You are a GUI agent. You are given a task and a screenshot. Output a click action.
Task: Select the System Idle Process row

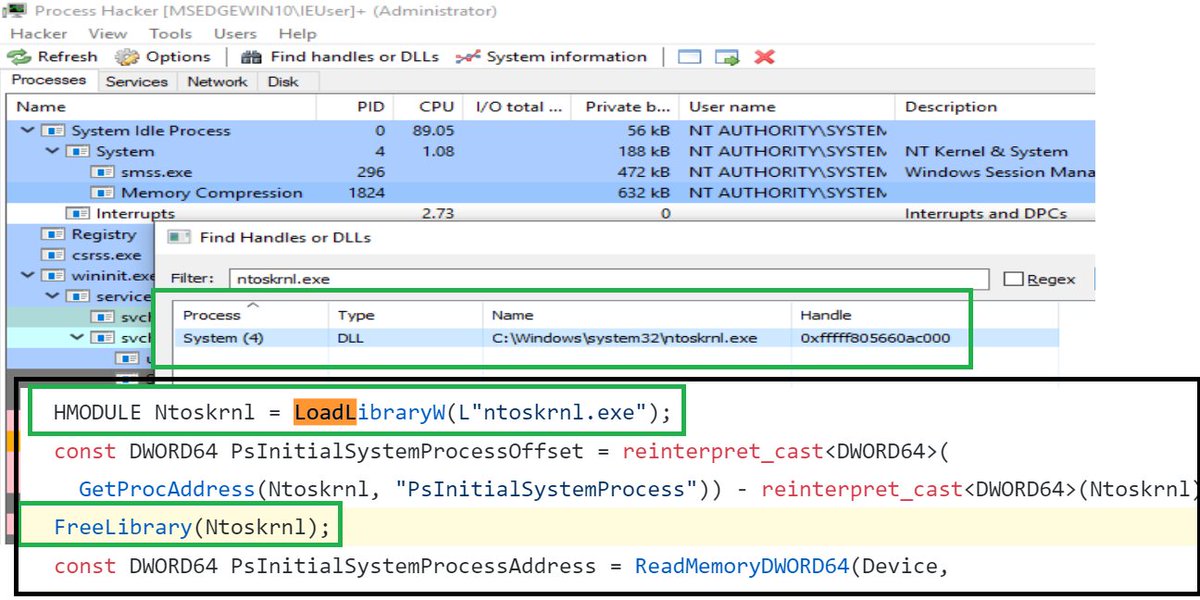[x=550, y=131]
